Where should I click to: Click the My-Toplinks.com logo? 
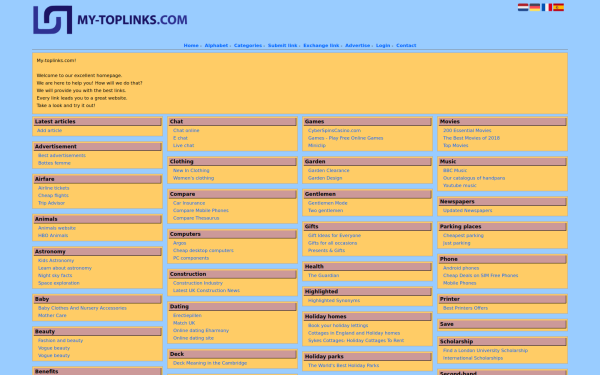coord(110,20)
